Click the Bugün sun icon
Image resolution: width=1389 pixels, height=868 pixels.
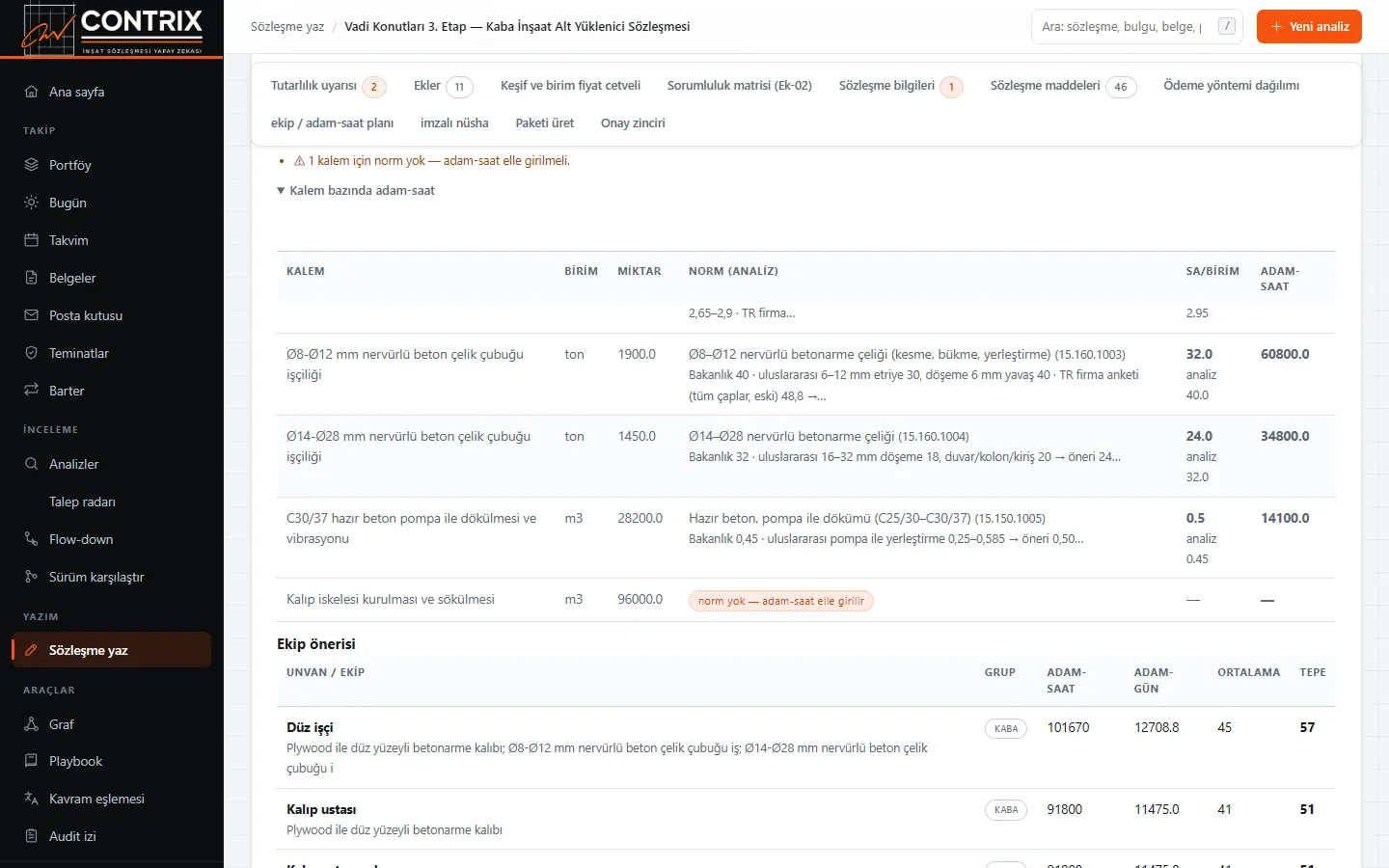point(31,203)
